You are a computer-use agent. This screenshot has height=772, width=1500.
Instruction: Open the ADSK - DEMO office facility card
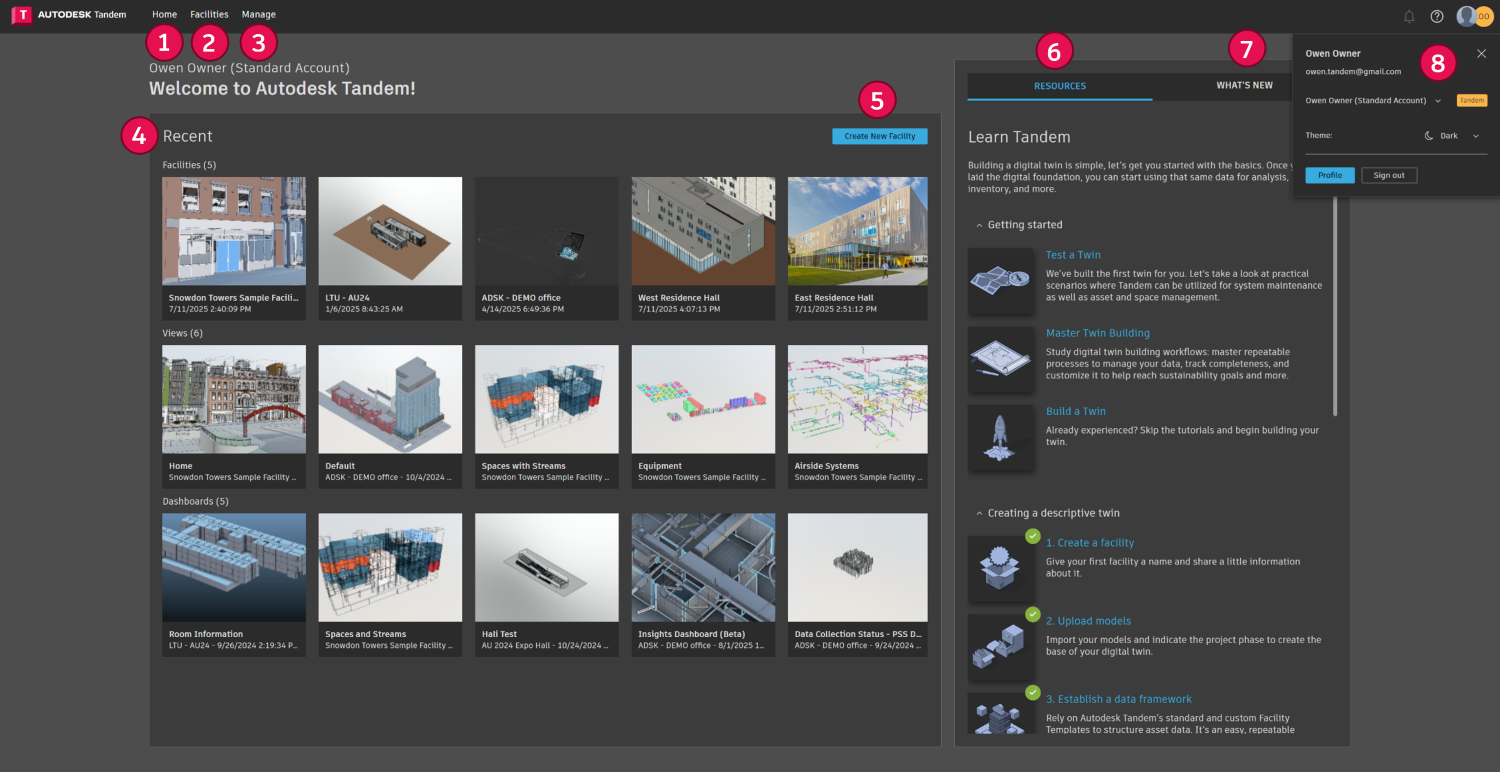547,248
